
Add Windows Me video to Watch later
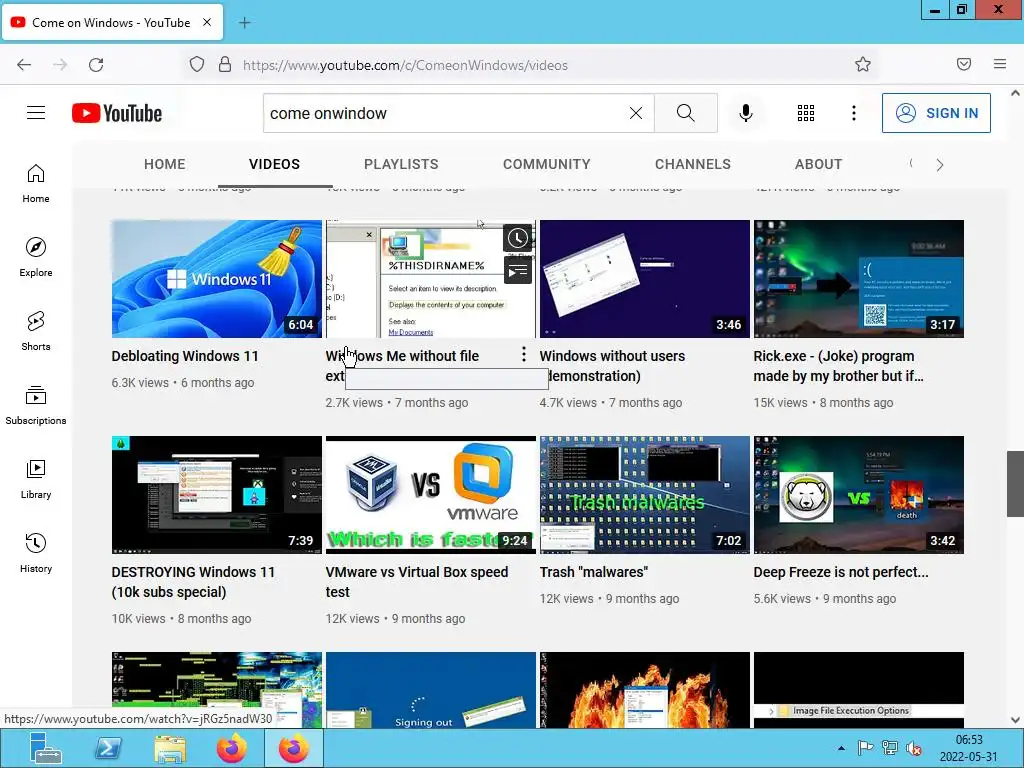pyautogui.click(x=518, y=238)
